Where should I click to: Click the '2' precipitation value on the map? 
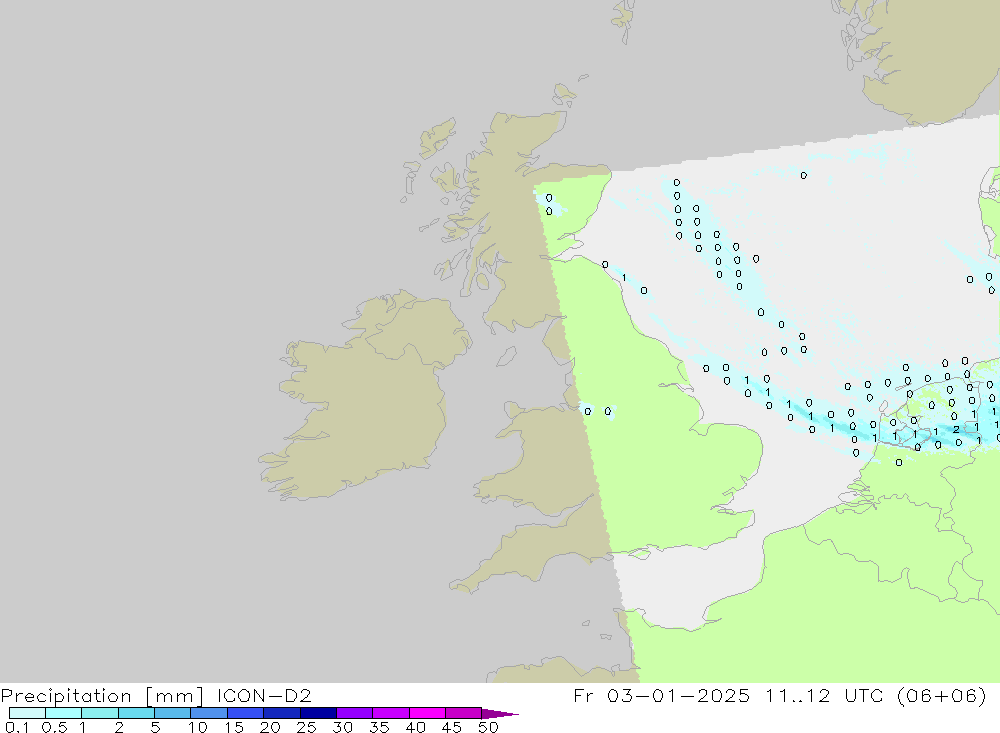click(x=955, y=429)
